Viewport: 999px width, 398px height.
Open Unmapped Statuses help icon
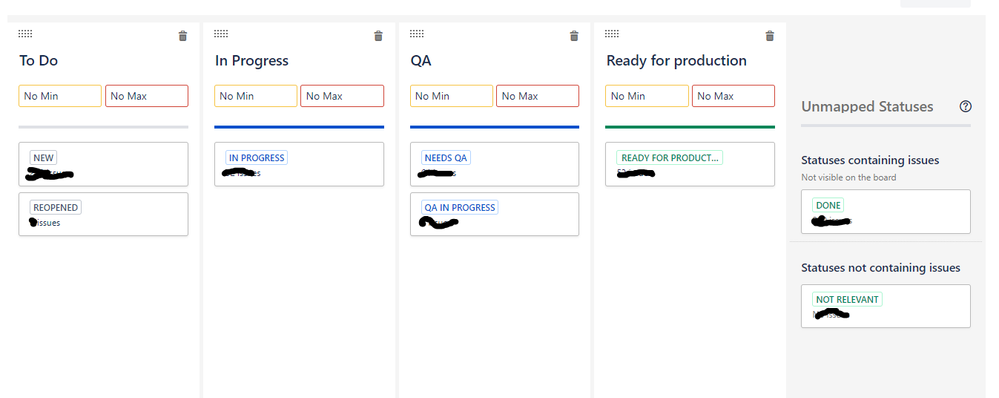[965, 106]
